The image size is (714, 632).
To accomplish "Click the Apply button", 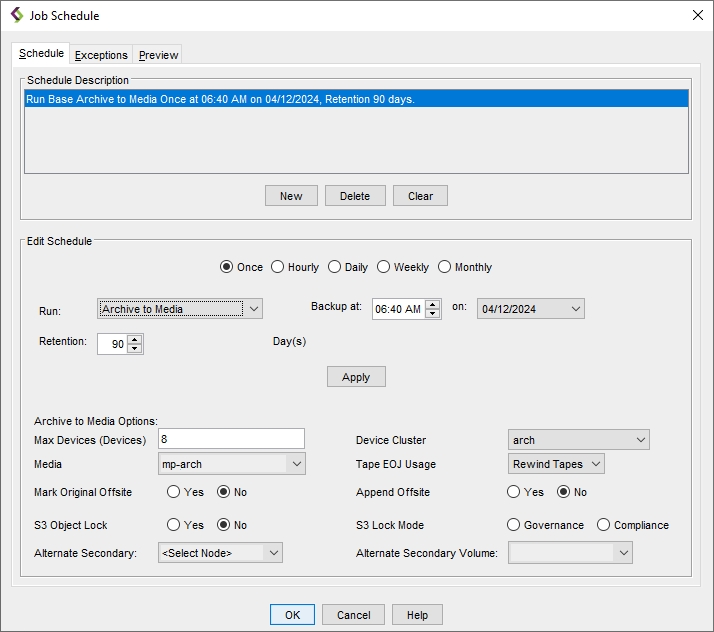I will point(356,377).
